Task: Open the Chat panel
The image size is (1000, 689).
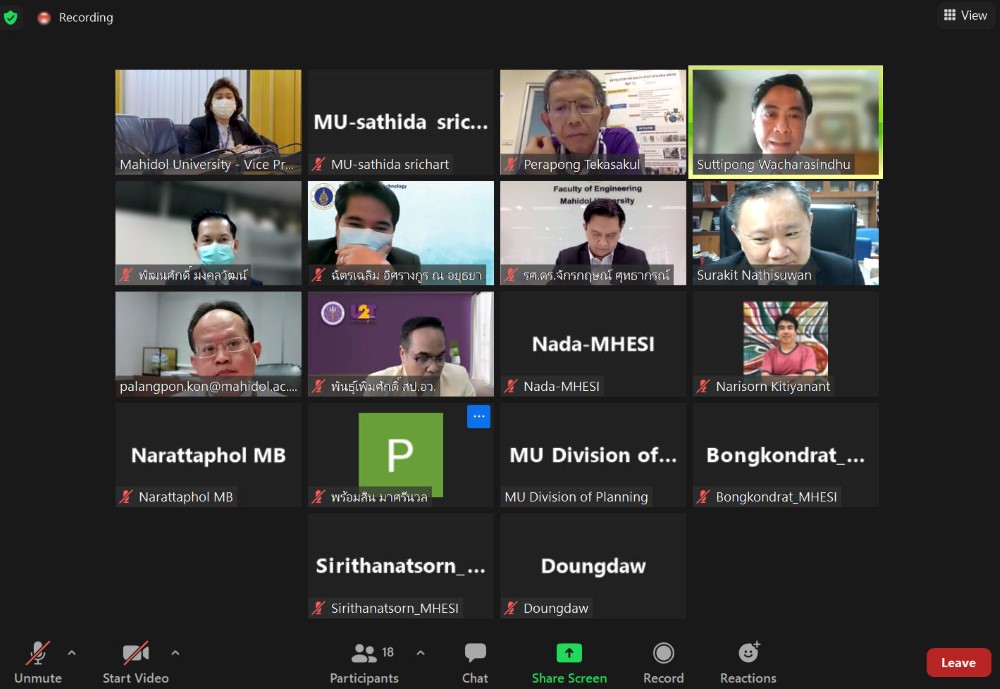Action: 475,660
